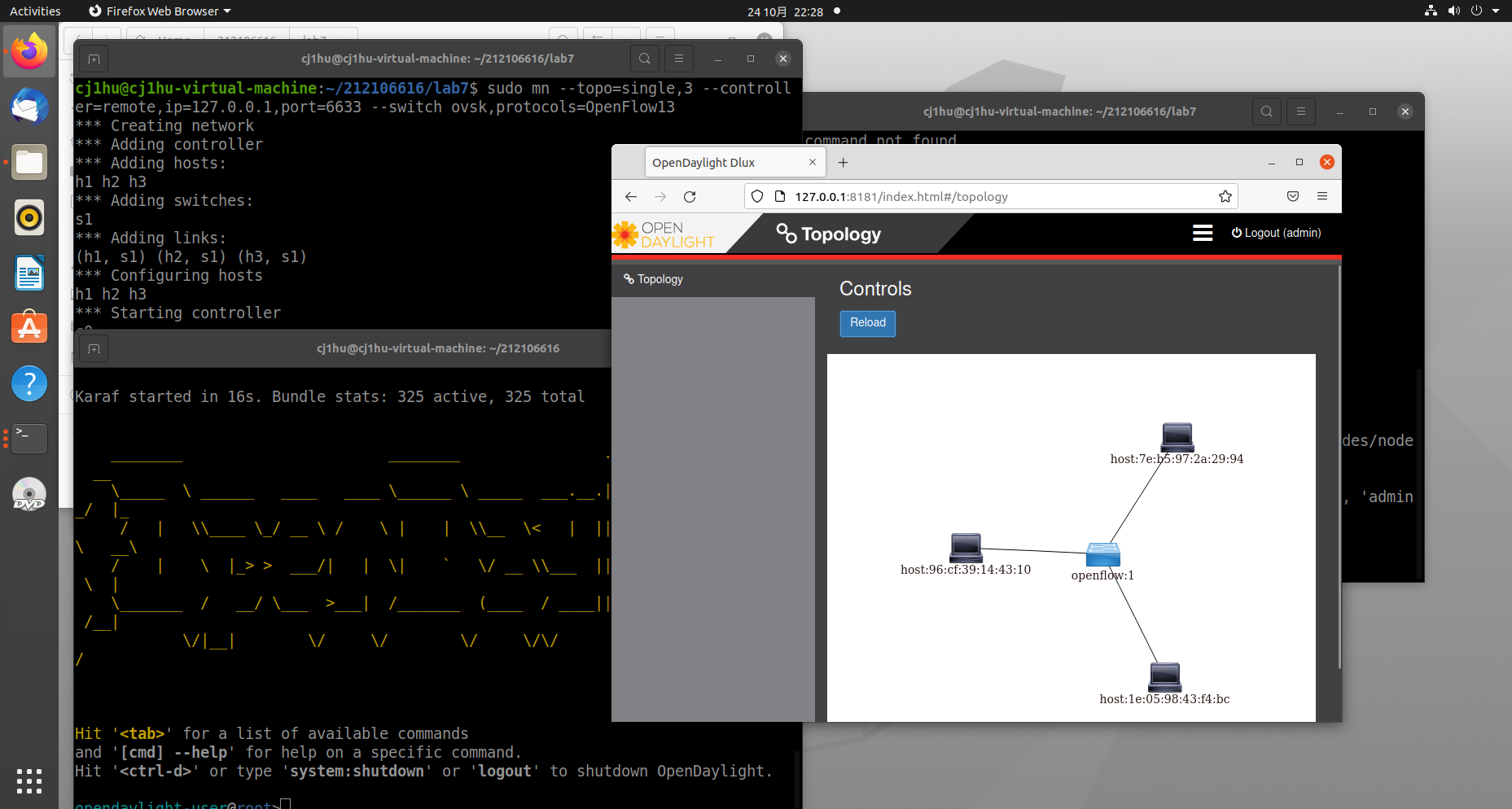Select Topology in the left sidebar
The height and width of the screenshot is (809, 1512).
click(654, 279)
